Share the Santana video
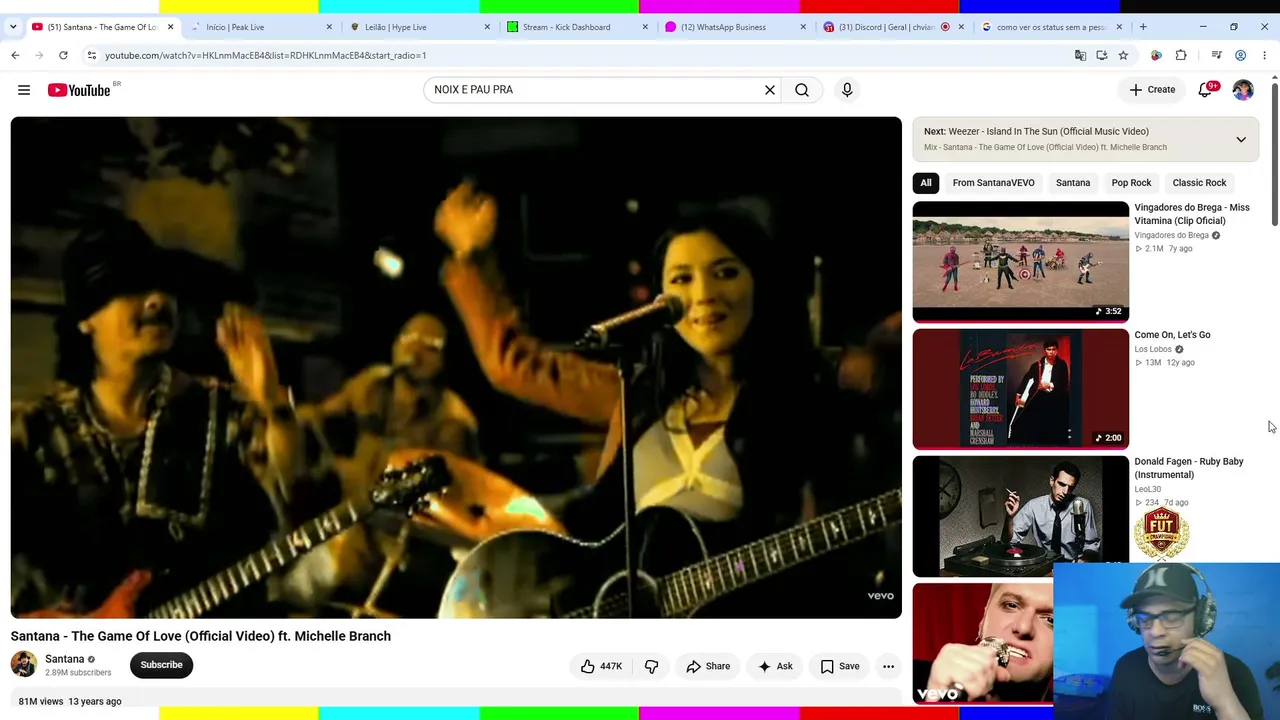1280x720 pixels. tap(707, 666)
